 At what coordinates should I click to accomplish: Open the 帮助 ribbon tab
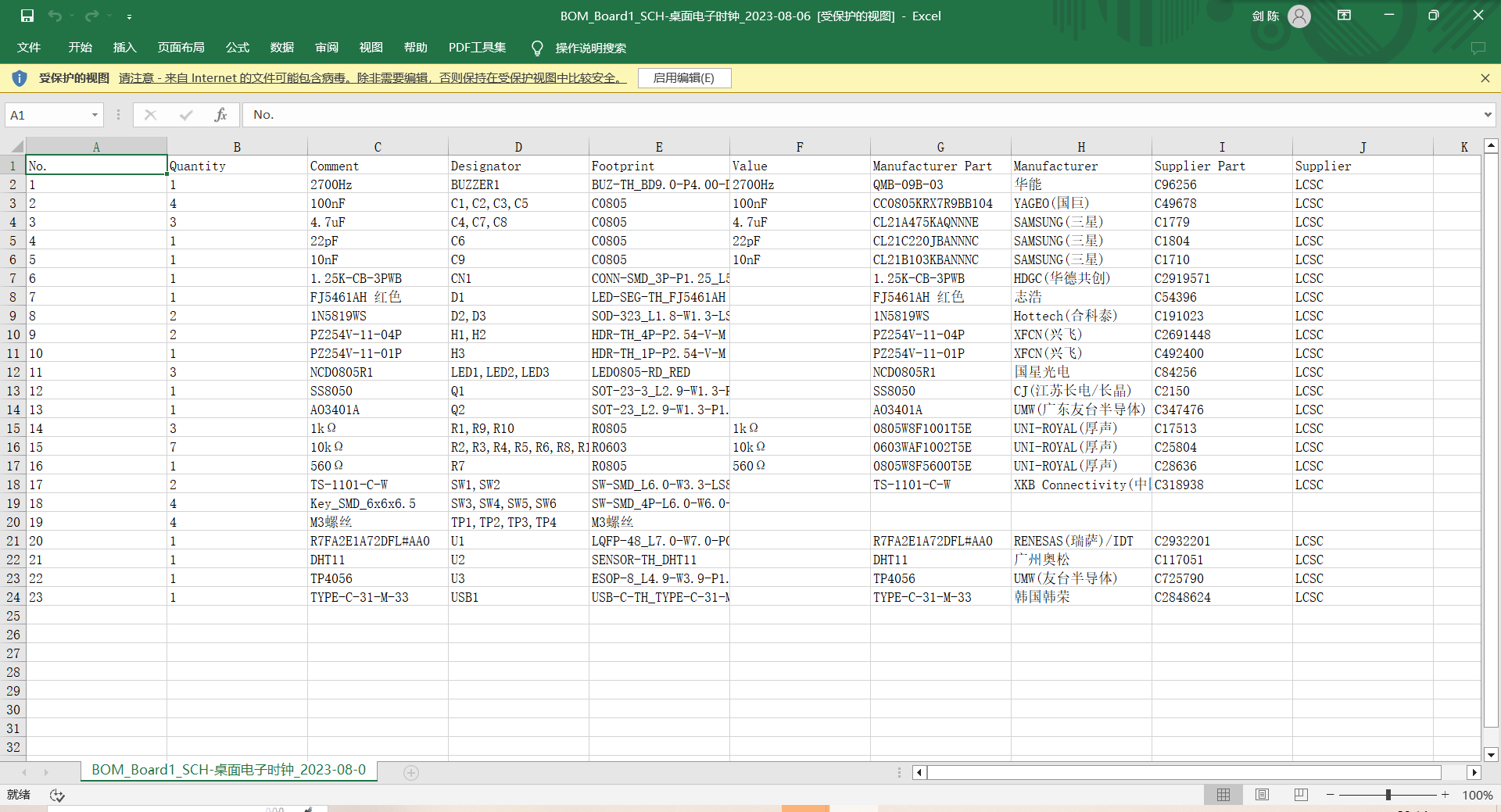(x=416, y=48)
